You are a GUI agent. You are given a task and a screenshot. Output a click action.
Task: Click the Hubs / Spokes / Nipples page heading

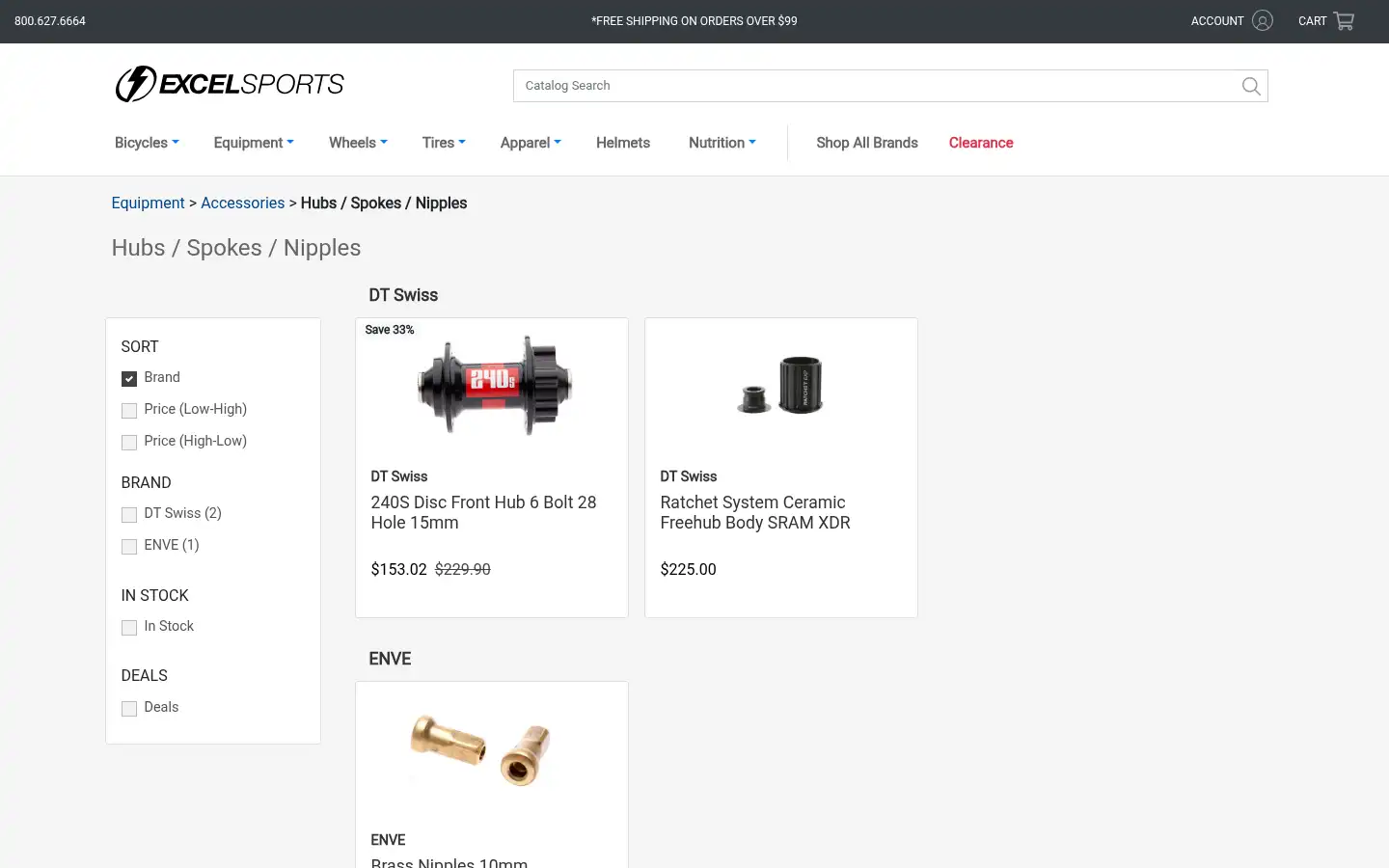(x=236, y=248)
